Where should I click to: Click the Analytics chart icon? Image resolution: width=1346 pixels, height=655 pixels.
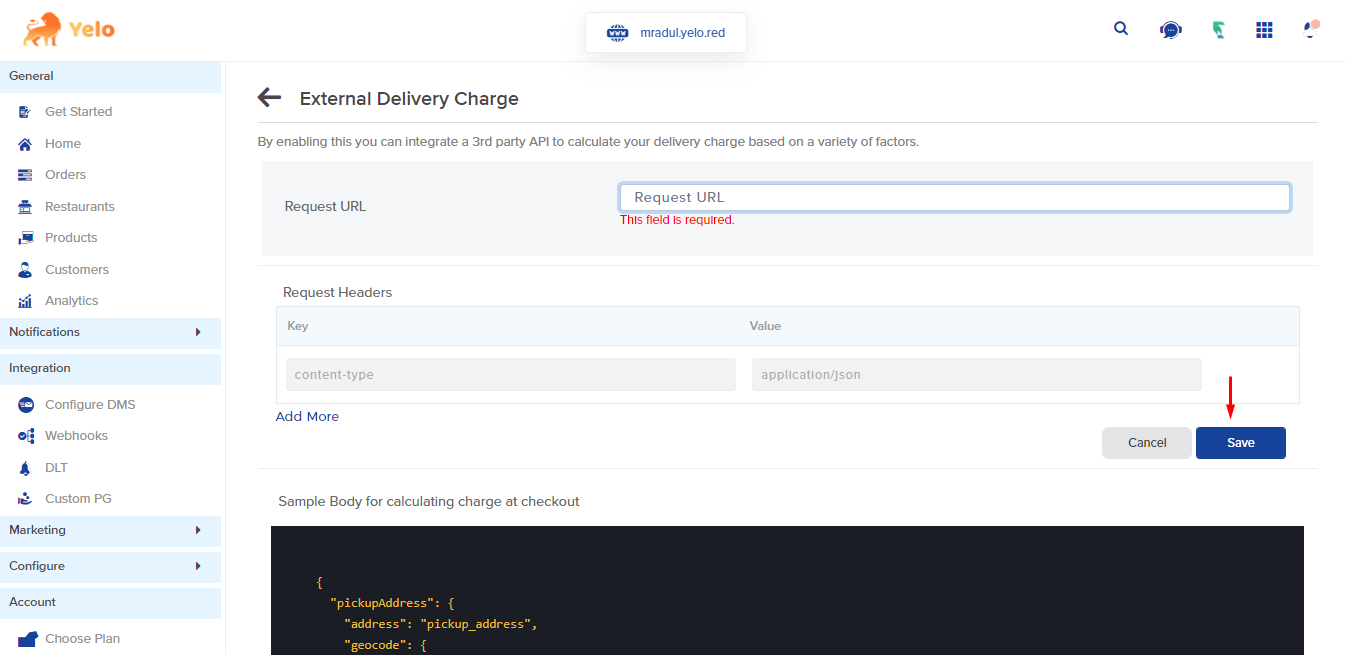pos(25,301)
